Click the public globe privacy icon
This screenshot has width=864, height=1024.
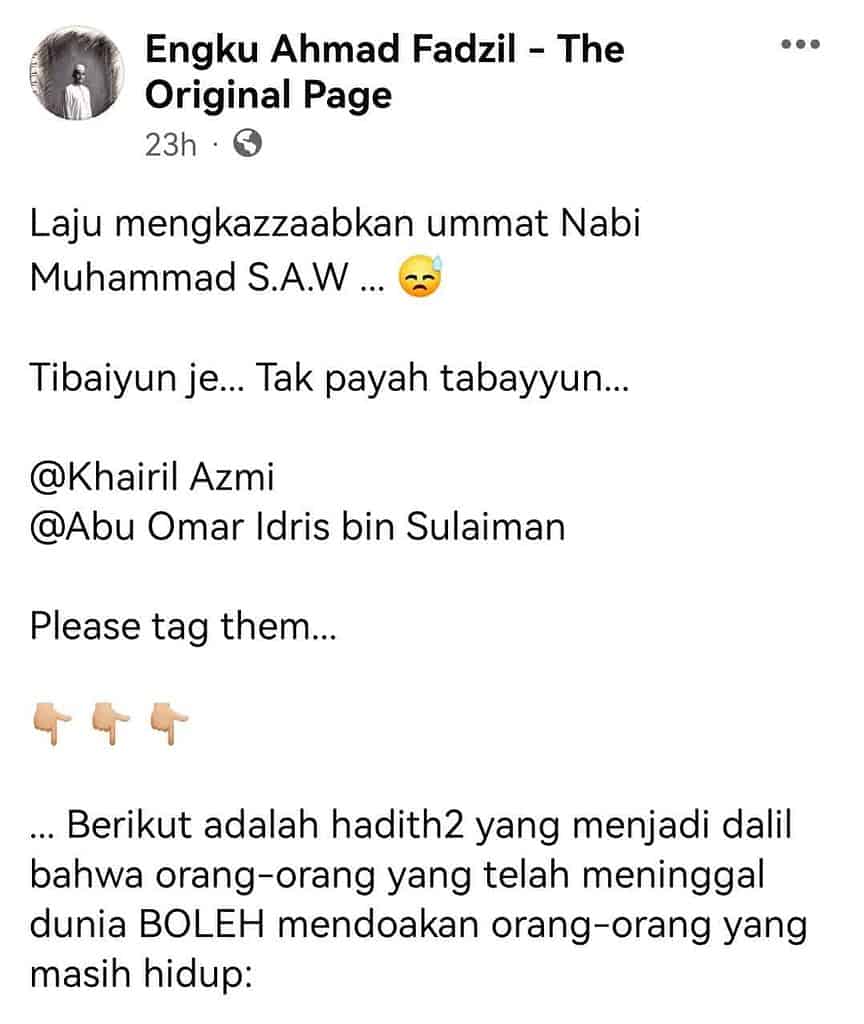[248, 144]
